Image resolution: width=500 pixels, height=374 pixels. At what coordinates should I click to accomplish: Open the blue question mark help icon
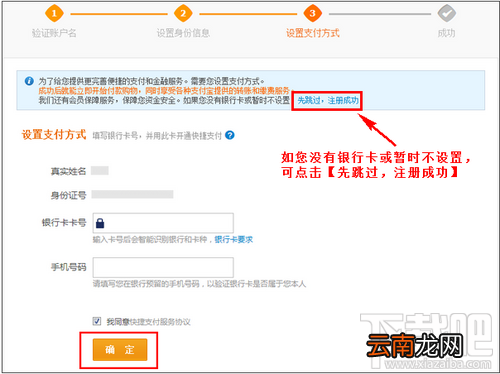point(230,135)
